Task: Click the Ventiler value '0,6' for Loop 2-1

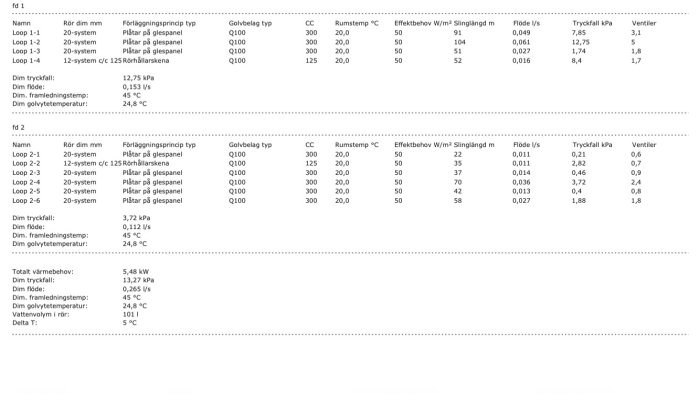Action: coord(636,154)
